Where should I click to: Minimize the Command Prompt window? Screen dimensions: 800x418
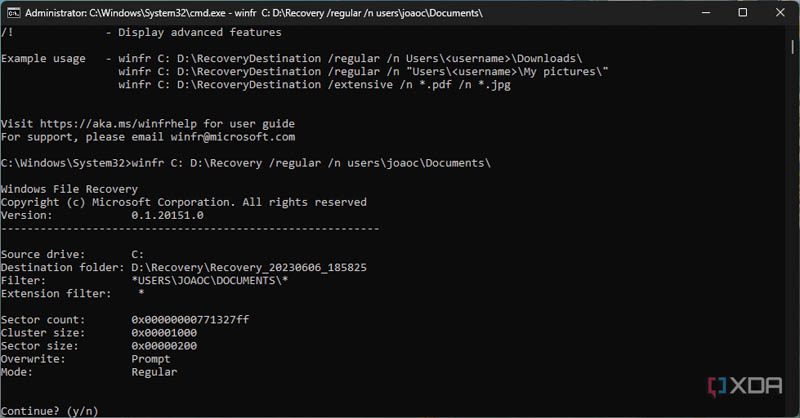coord(706,13)
